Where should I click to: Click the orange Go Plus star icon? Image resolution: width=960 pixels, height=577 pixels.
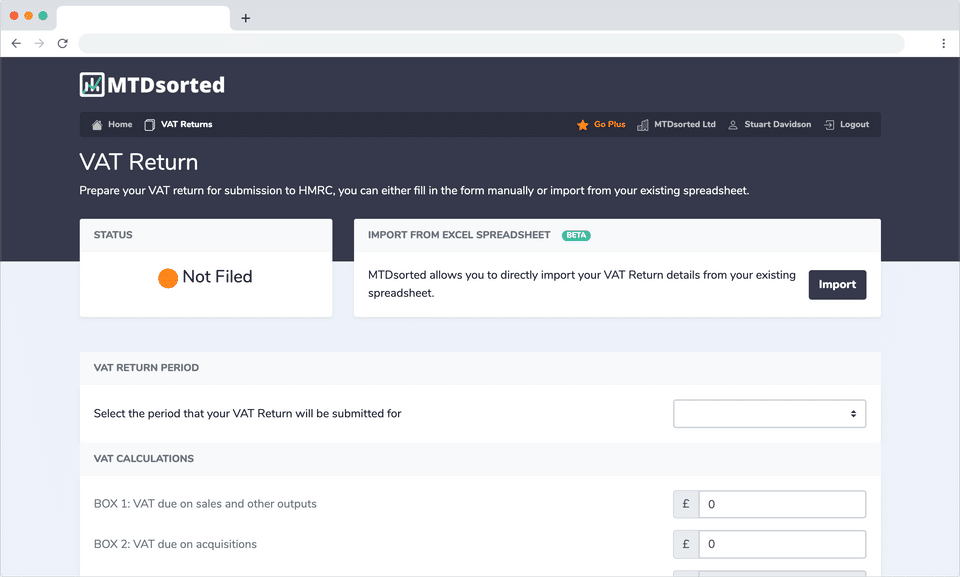point(582,125)
